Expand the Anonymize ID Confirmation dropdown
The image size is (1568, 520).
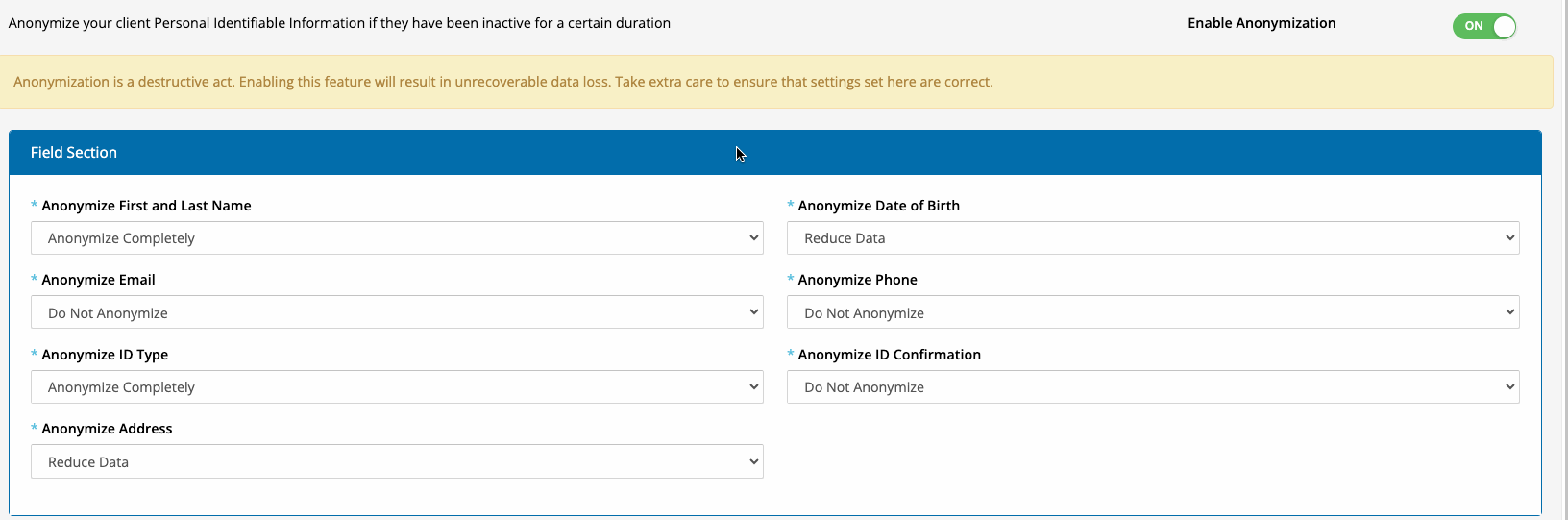pyautogui.click(x=1153, y=387)
